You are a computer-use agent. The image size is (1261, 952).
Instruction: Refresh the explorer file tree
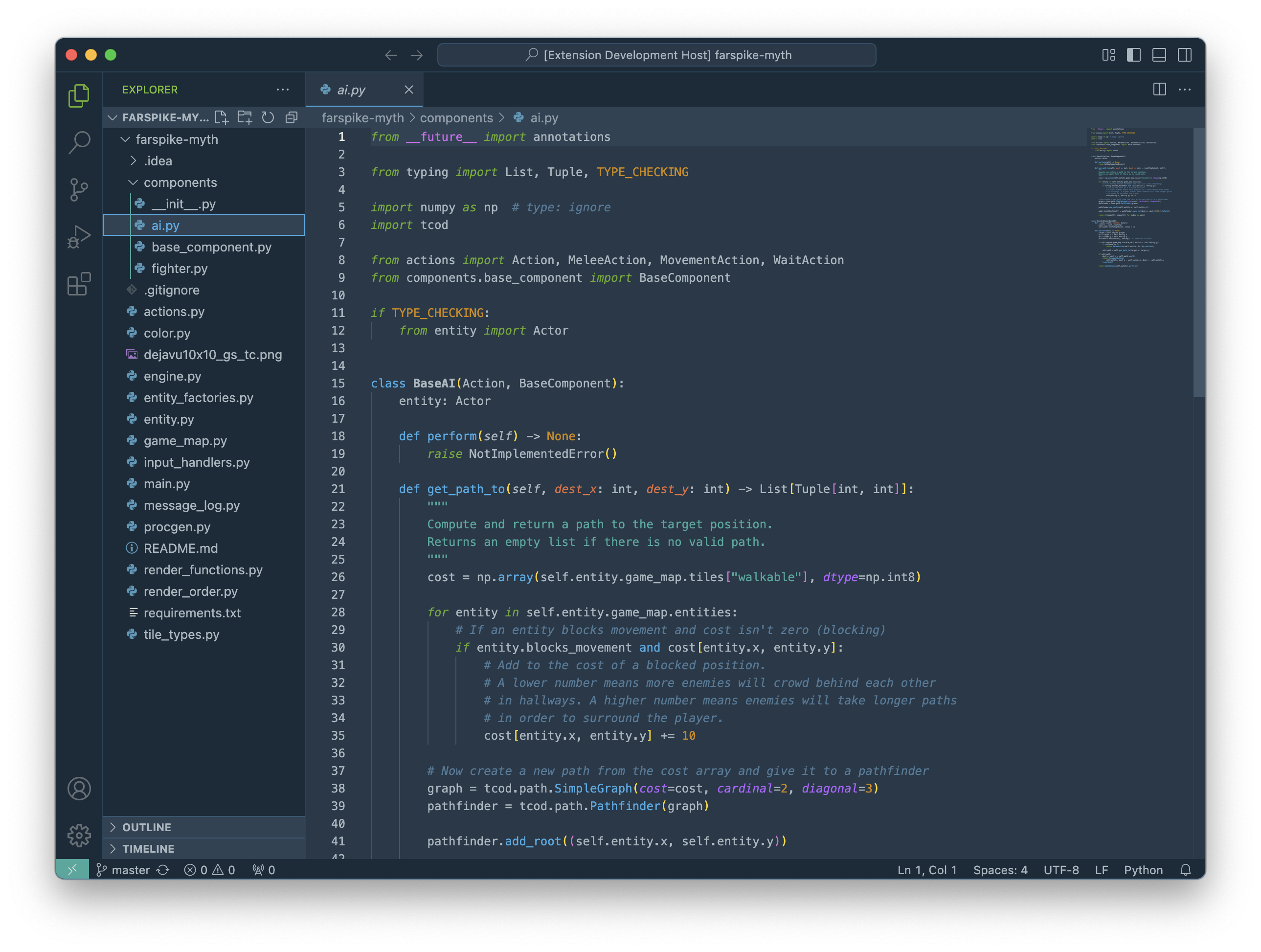click(x=268, y=117)
